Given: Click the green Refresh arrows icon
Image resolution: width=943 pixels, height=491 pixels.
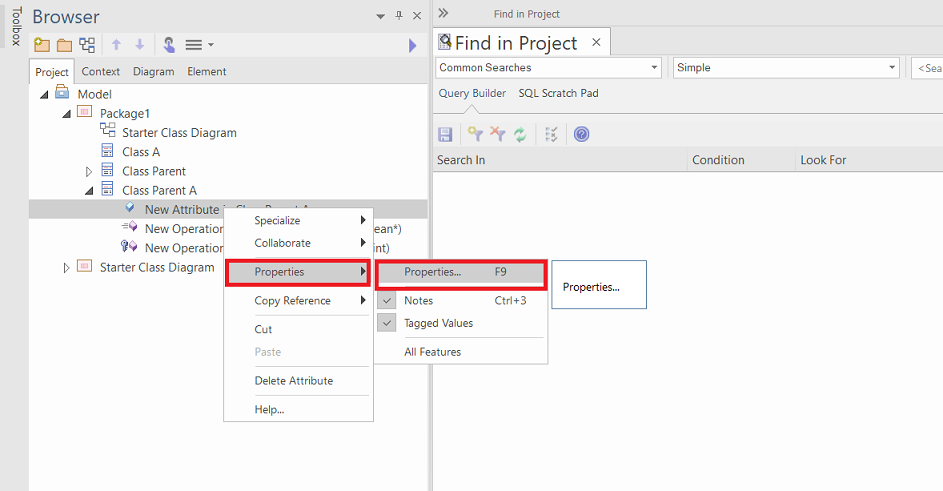Looking at the screenshot, I should [520, 134].
